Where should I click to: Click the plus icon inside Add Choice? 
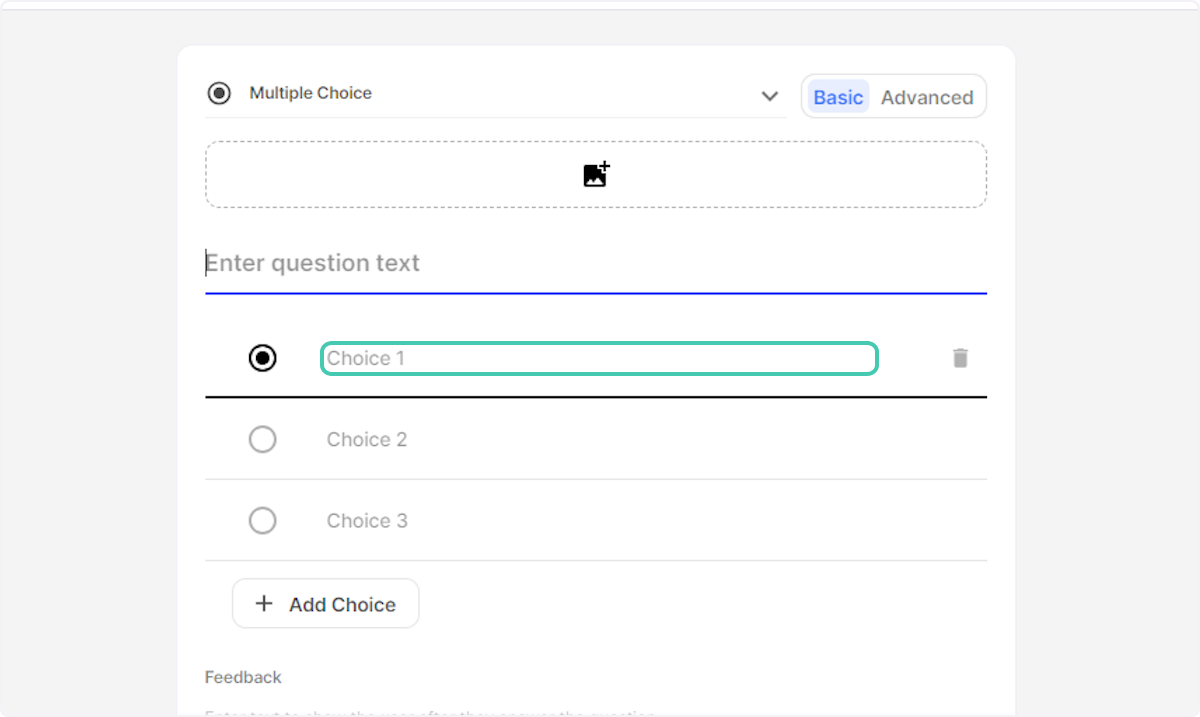[x=263, y=603]
